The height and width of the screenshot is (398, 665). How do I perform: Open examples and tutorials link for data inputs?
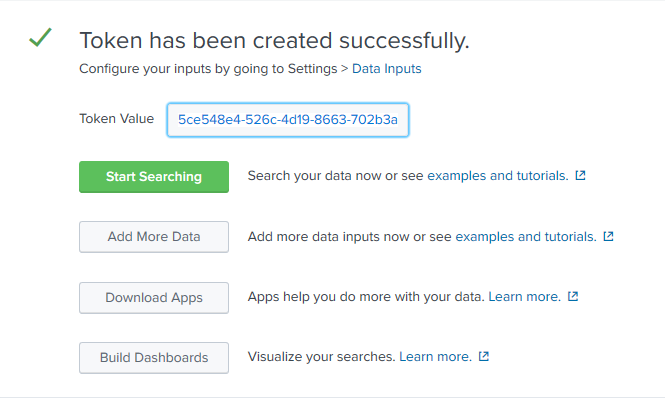[x=526, y=236]
